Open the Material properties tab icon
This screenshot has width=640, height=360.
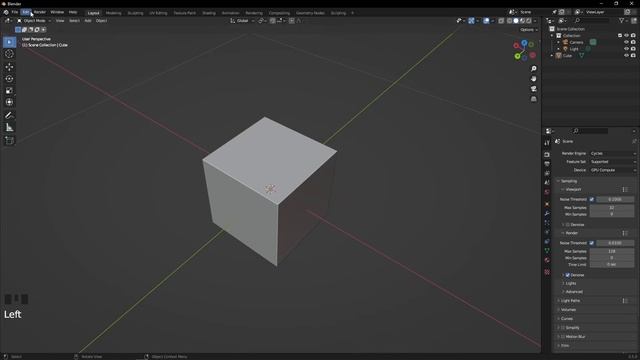(x=547, y=260)
